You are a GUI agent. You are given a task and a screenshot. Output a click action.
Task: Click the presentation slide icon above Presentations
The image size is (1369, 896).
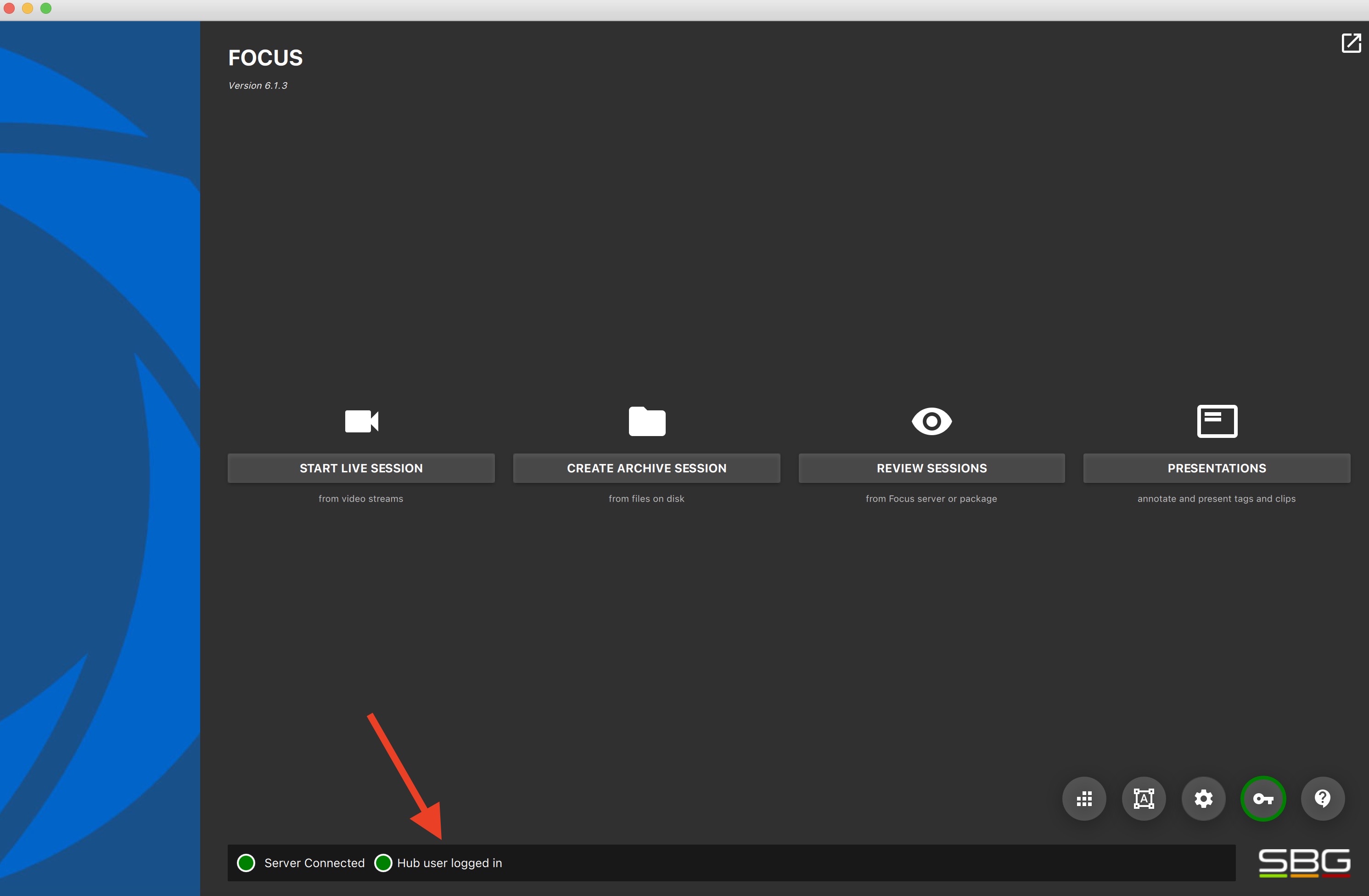point(1216,420)
